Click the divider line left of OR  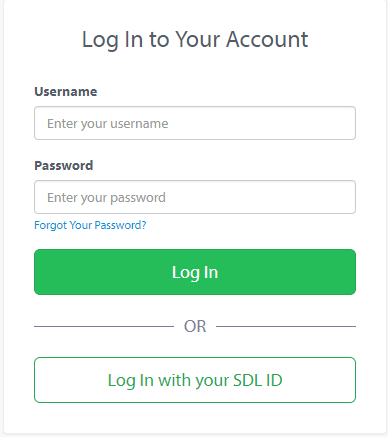[104, 326]
